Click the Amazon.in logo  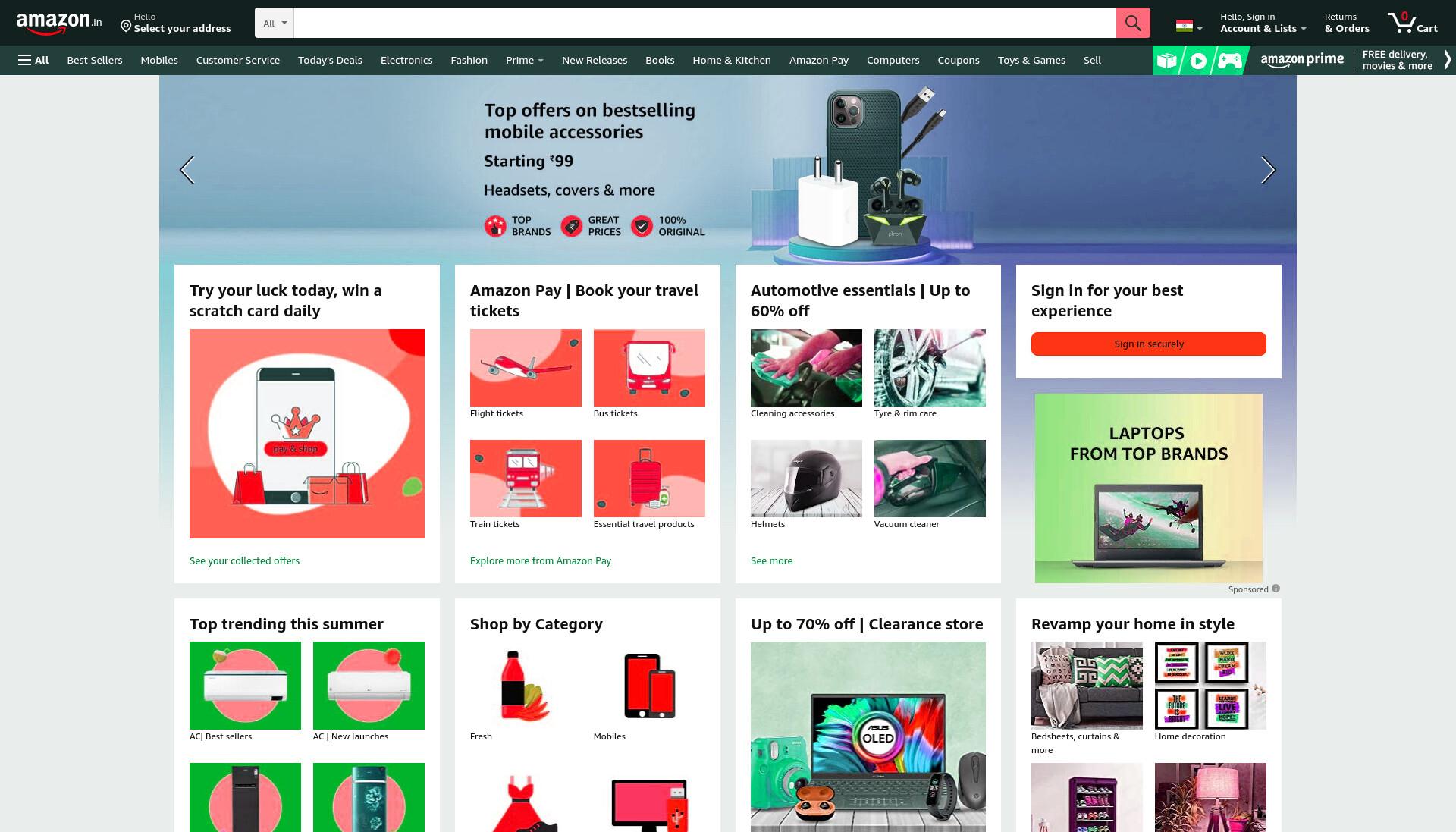tap(59, 23)
